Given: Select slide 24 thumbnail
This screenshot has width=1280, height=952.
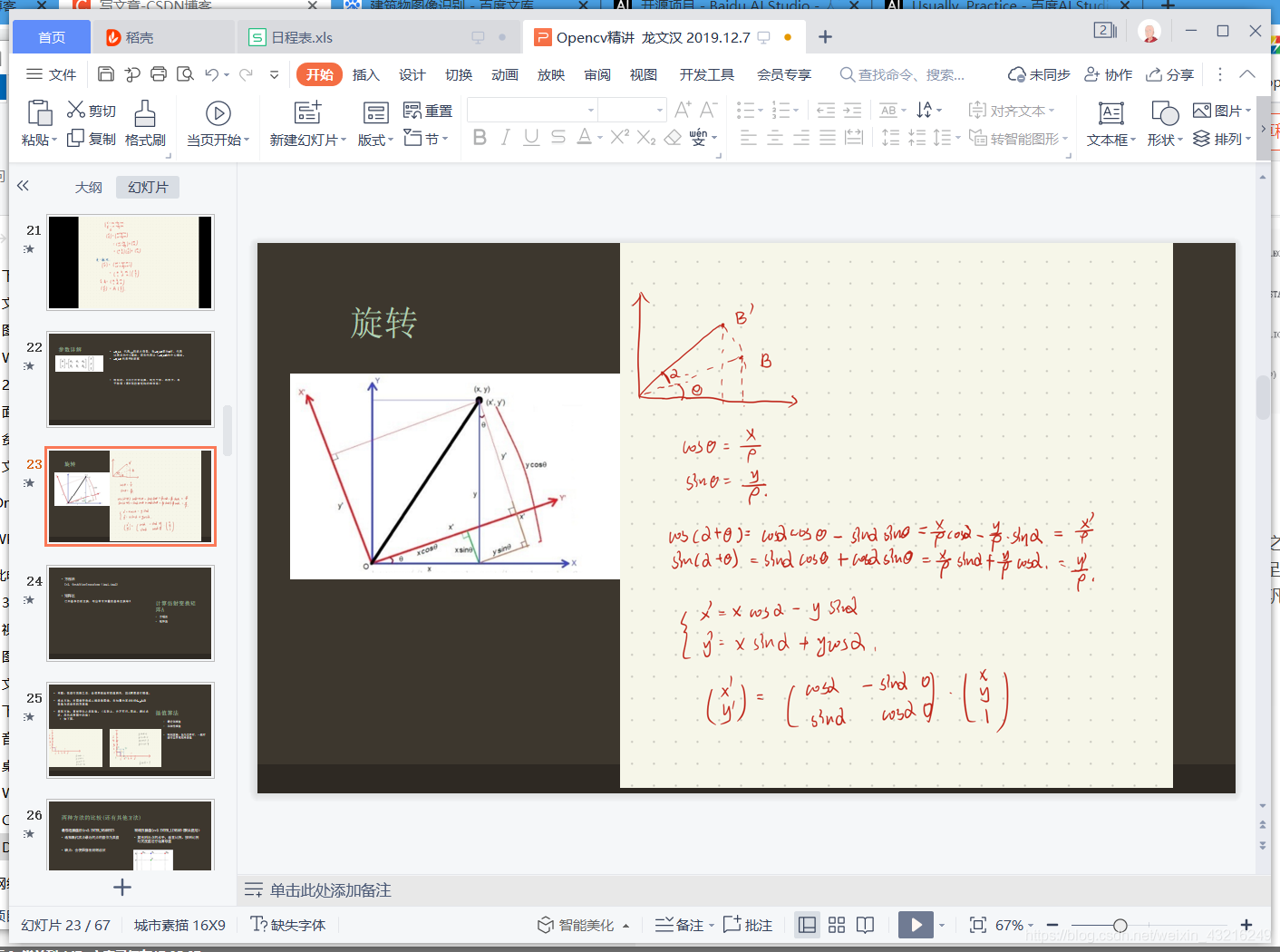Looking at the screenshot, I should [131, 613].
